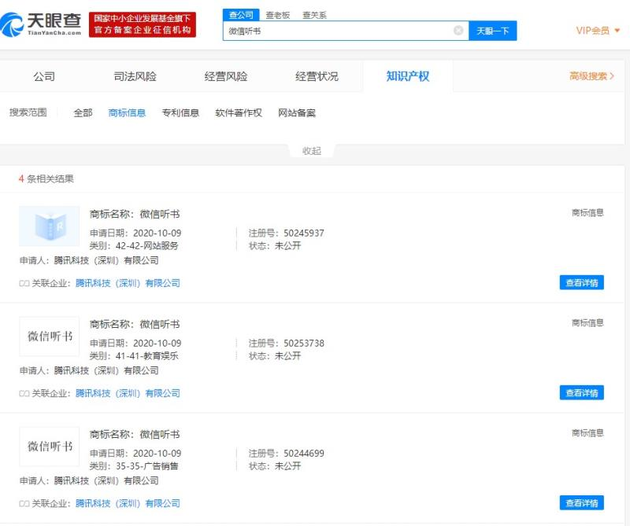Switch to the 公司 tab

click(x=44, y=76)
